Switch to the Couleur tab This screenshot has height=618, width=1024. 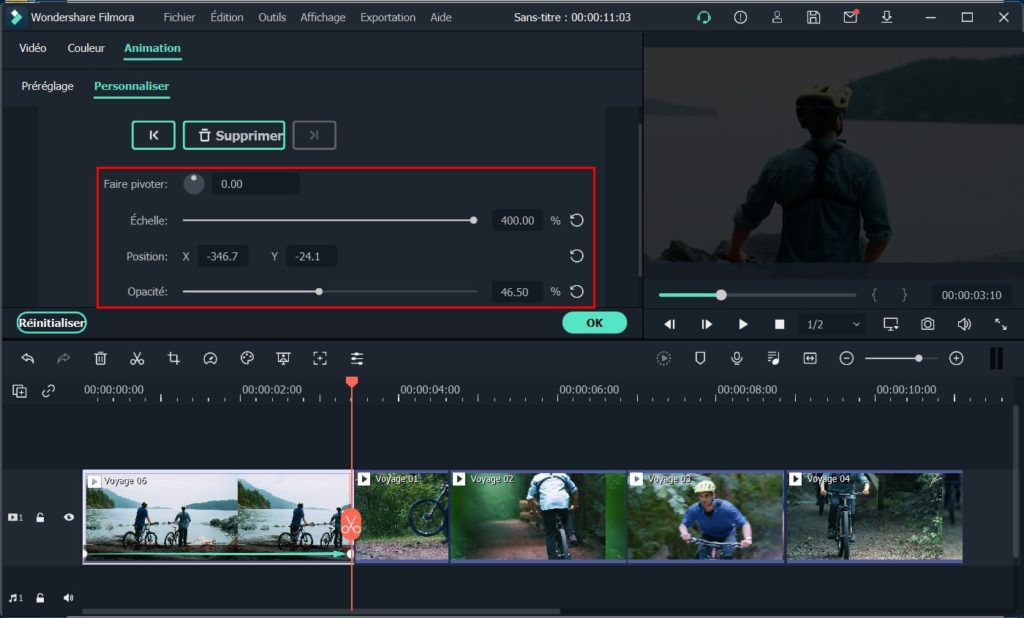pyautogui.click(x=86, y=48)
